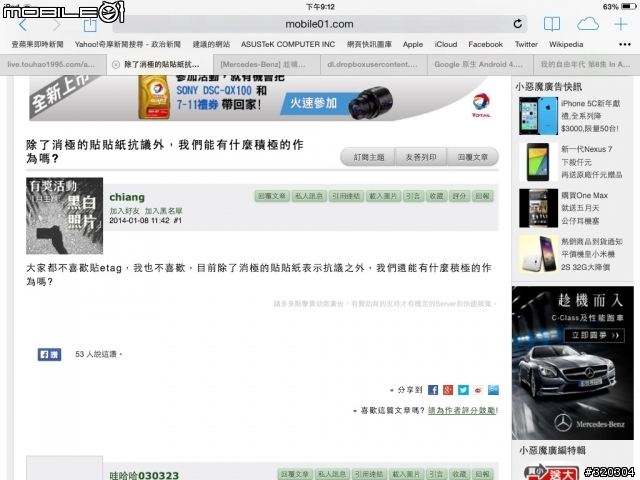The image size is (640, 480).
Task: Open the 購買One Max sidebar ad
Action: pyautogui.click(x=565, y=208)
